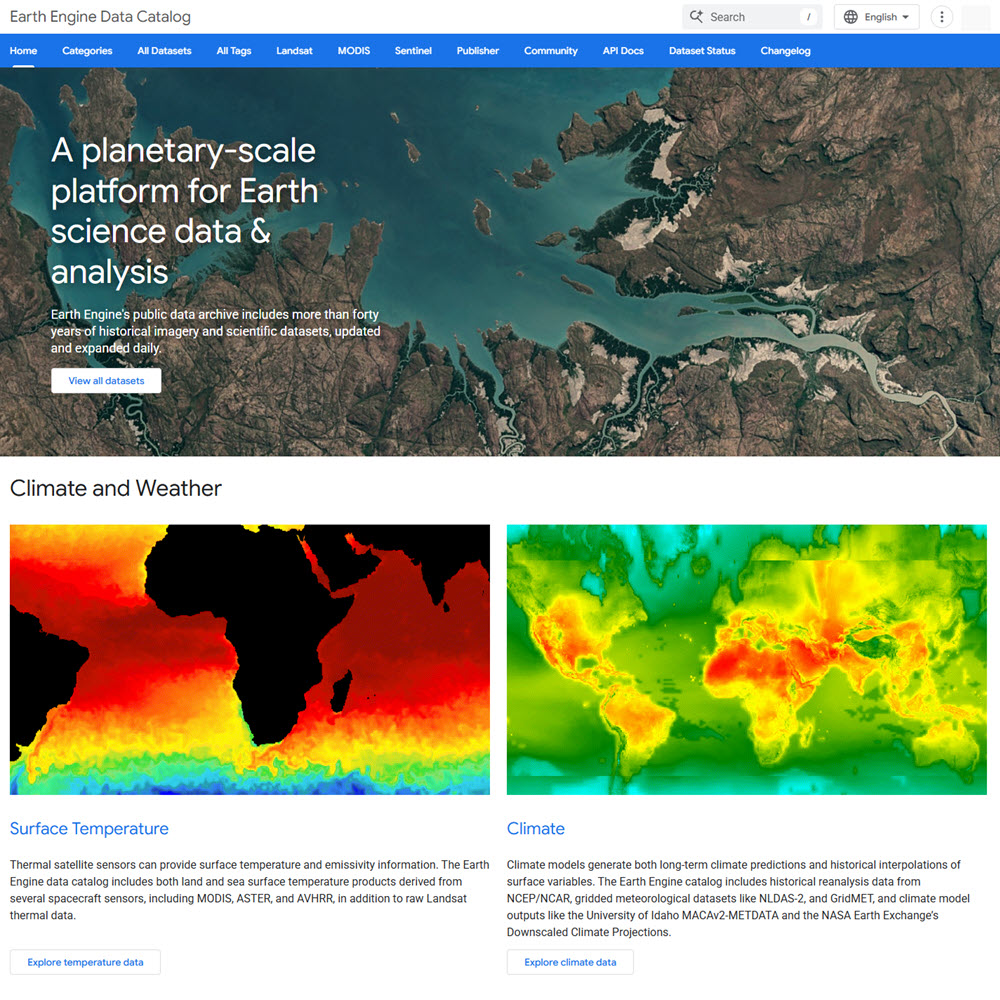This screenshot has width=1000, height=1000.
Task: Click the avatar placeholder beside the options menu
Action: tap(976, 17)
